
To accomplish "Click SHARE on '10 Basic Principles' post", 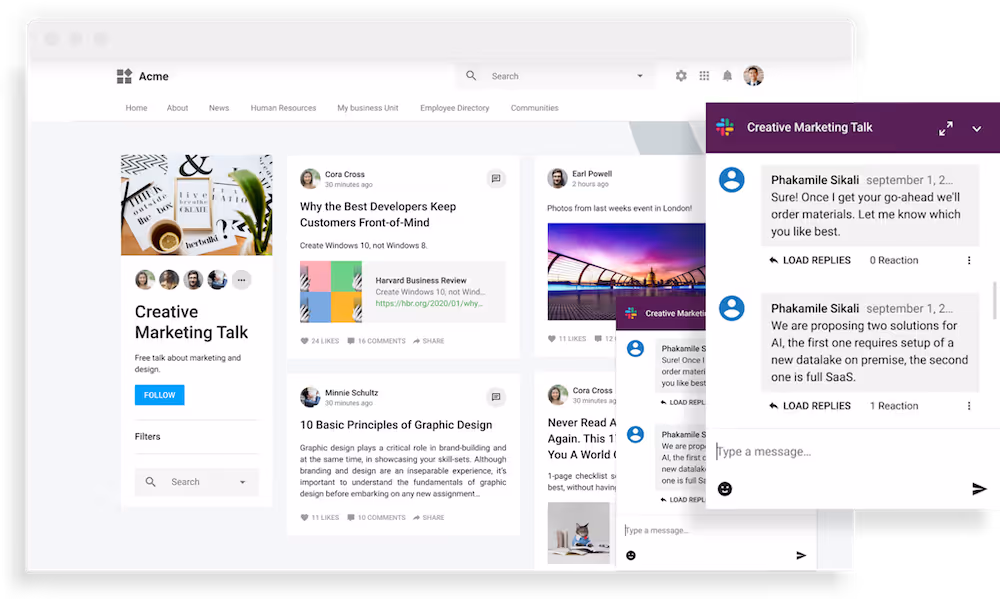I will click(x=429, y=517).
